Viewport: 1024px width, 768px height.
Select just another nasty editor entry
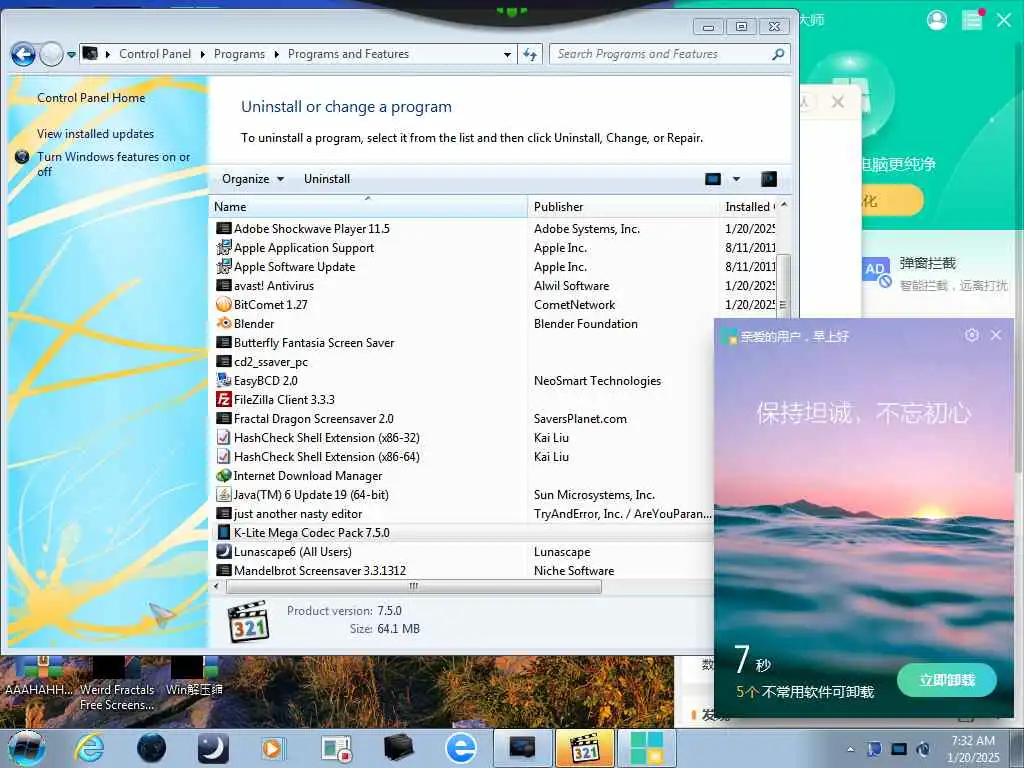coord(298,514)
